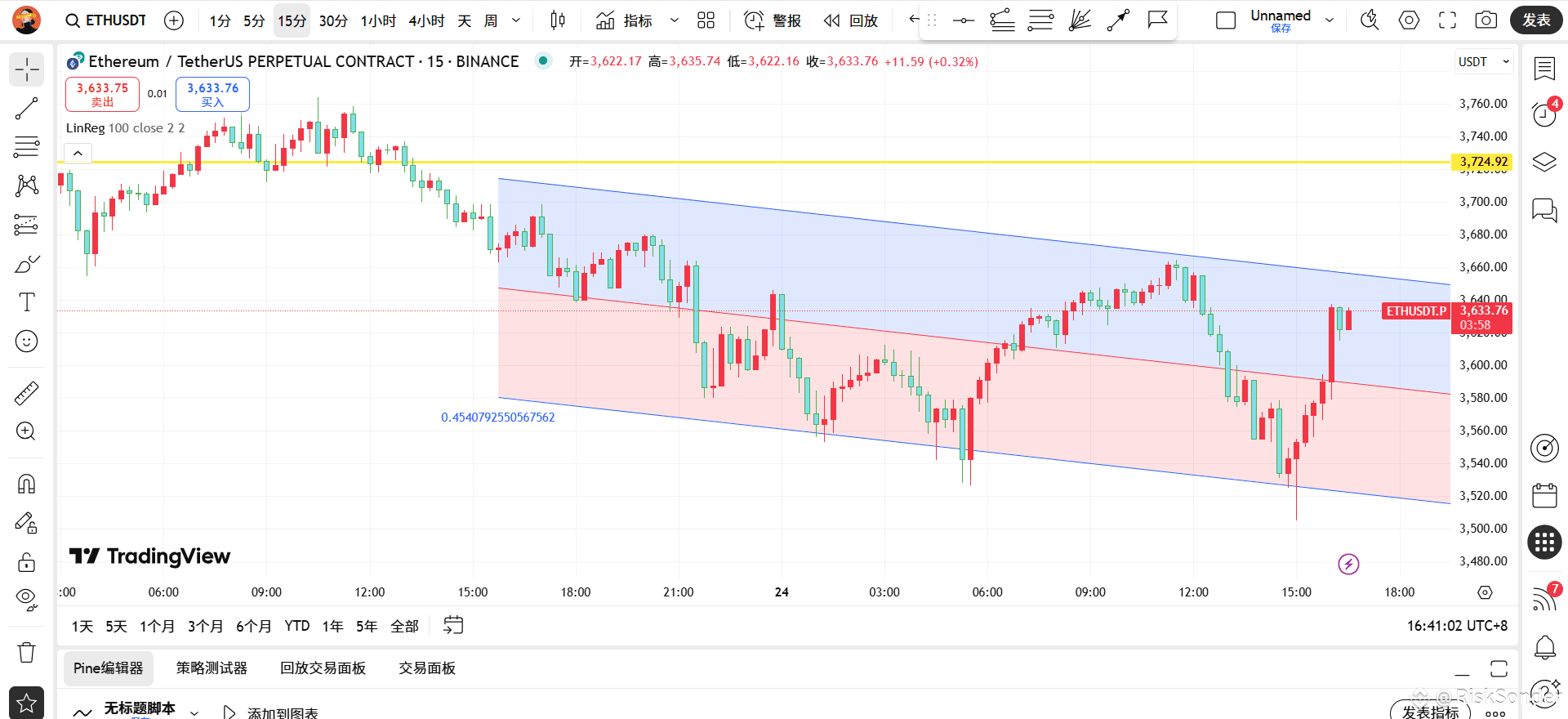
Task: Switch to 1小时 timeframe
Action: (x=378, y=20)
